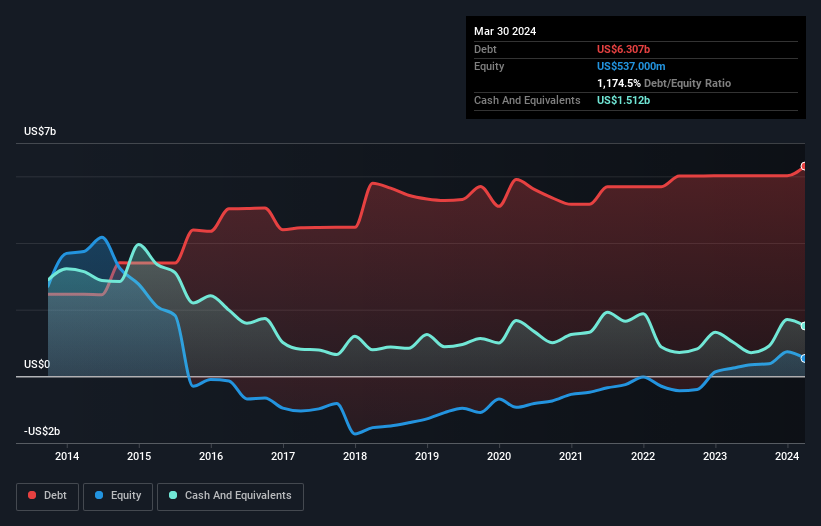This screenshot has width=821, height=526.
Task: Select the 2024 x-axis label
Action: coord(787,456)
